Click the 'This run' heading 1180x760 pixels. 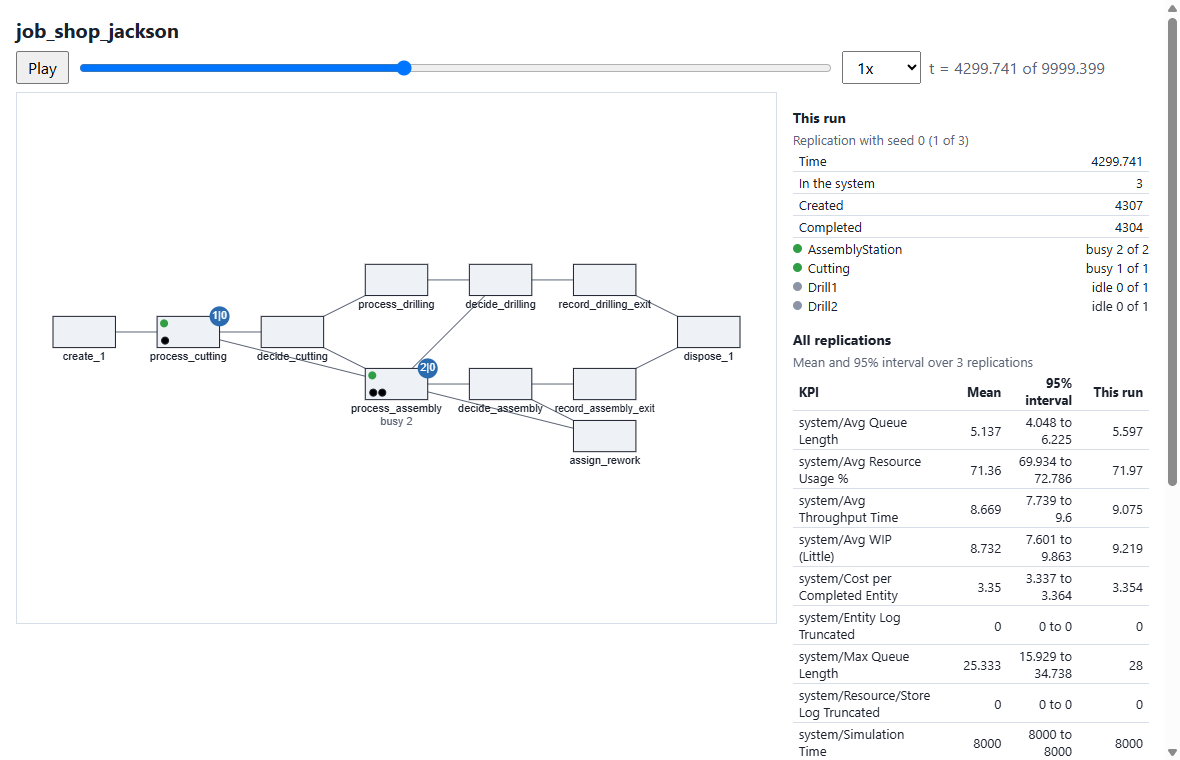point(819,118)
